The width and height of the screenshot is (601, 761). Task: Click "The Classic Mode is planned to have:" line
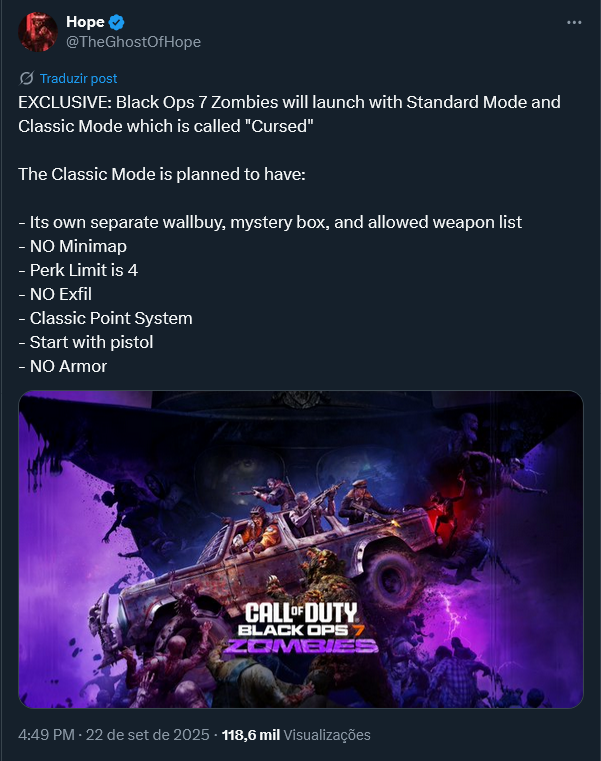pos(162,174)
